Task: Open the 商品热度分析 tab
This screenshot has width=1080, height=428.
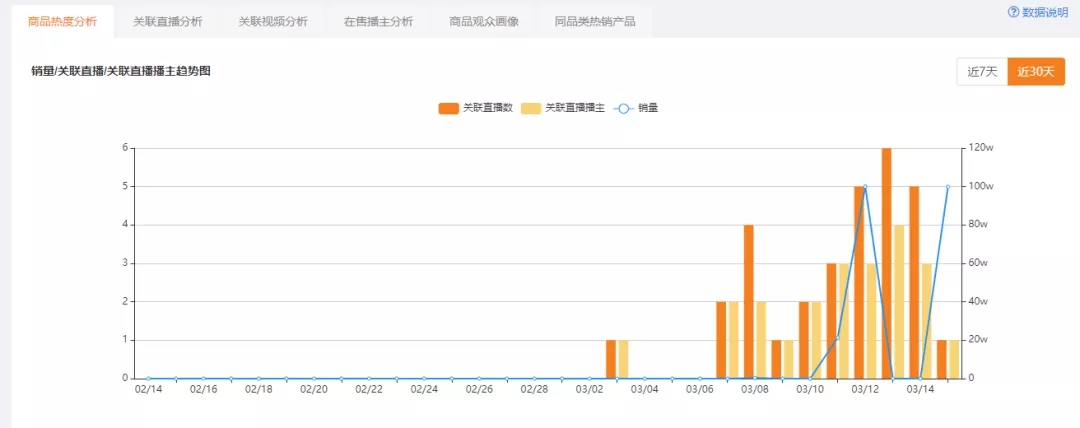Action: 63,21
